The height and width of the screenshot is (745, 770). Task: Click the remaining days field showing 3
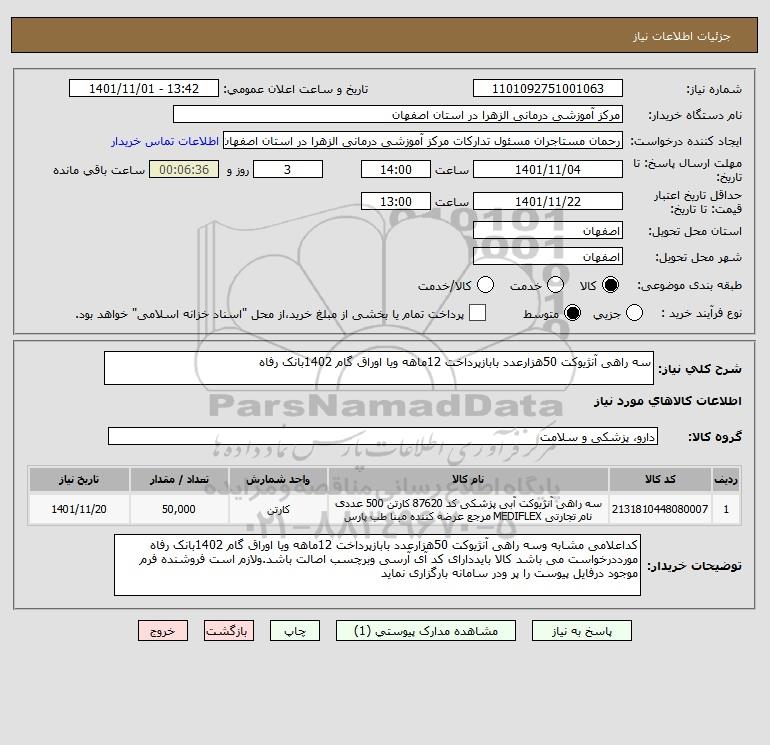(288, 169)
